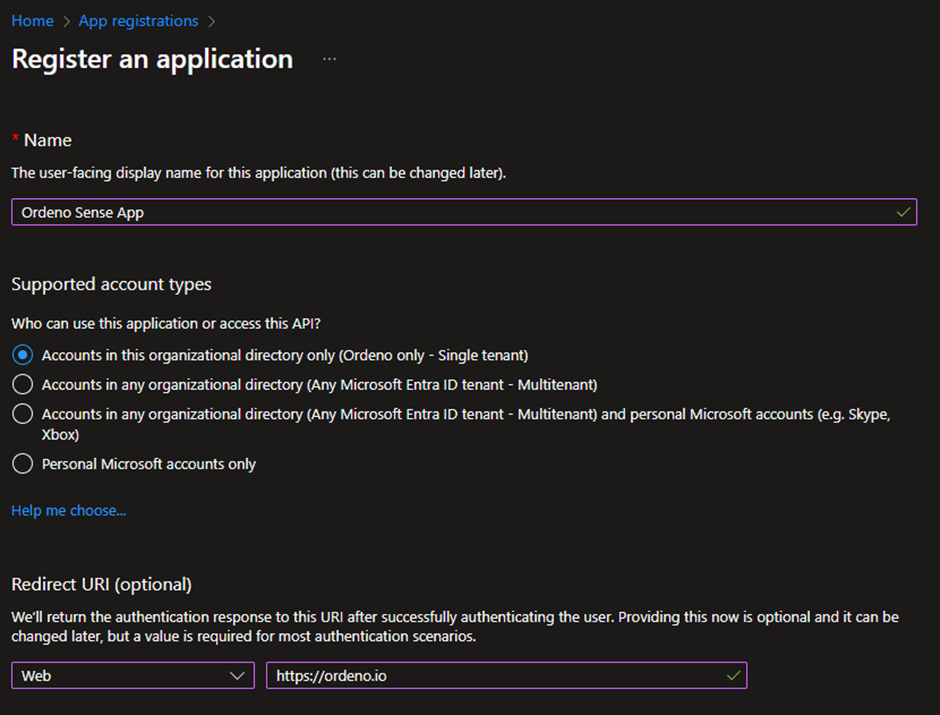
Task: Edit the application Name field
Action: pos(464,212)
